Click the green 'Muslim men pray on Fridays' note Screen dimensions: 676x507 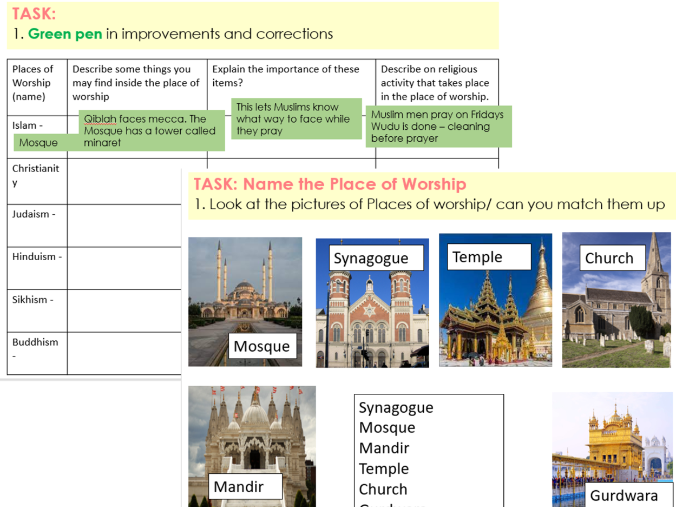(x=438, y=126)
